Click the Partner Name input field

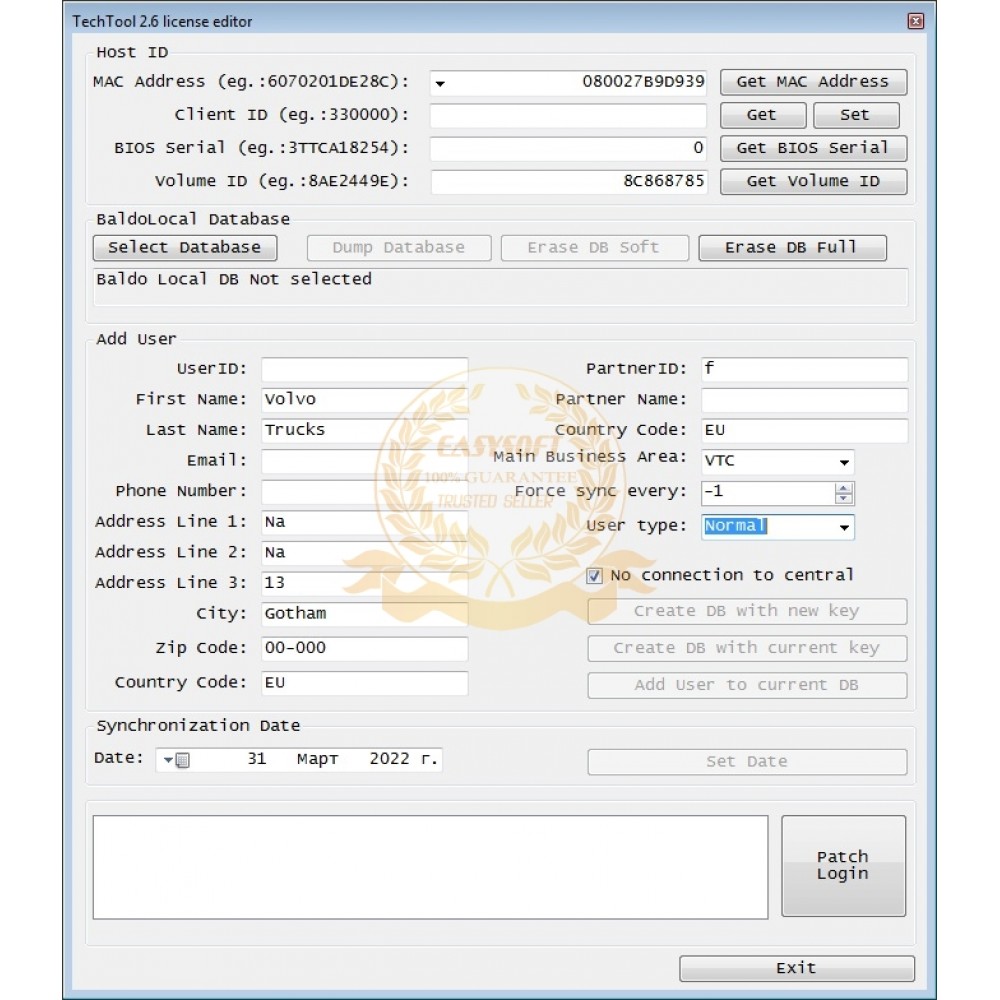coord(804,400)
